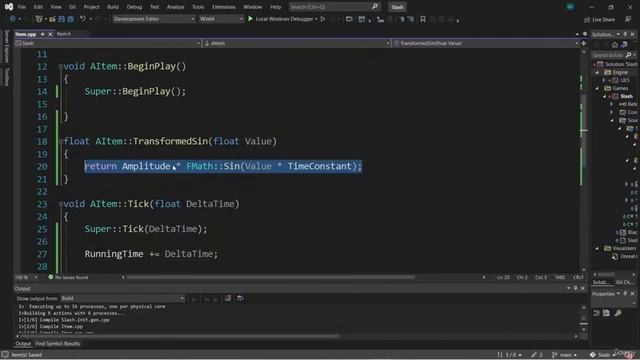This screenshot has height=360, width=640.
Task: Open Show output from Build dropdown
Action: [122, 298]
